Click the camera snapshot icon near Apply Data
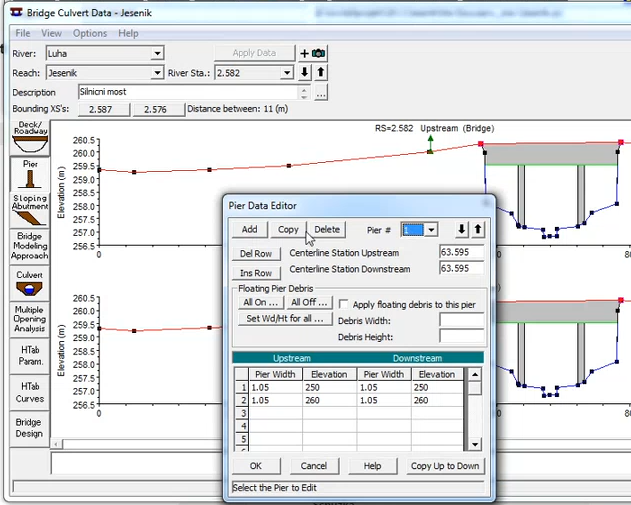631x505 pixels. coord(319,53)
